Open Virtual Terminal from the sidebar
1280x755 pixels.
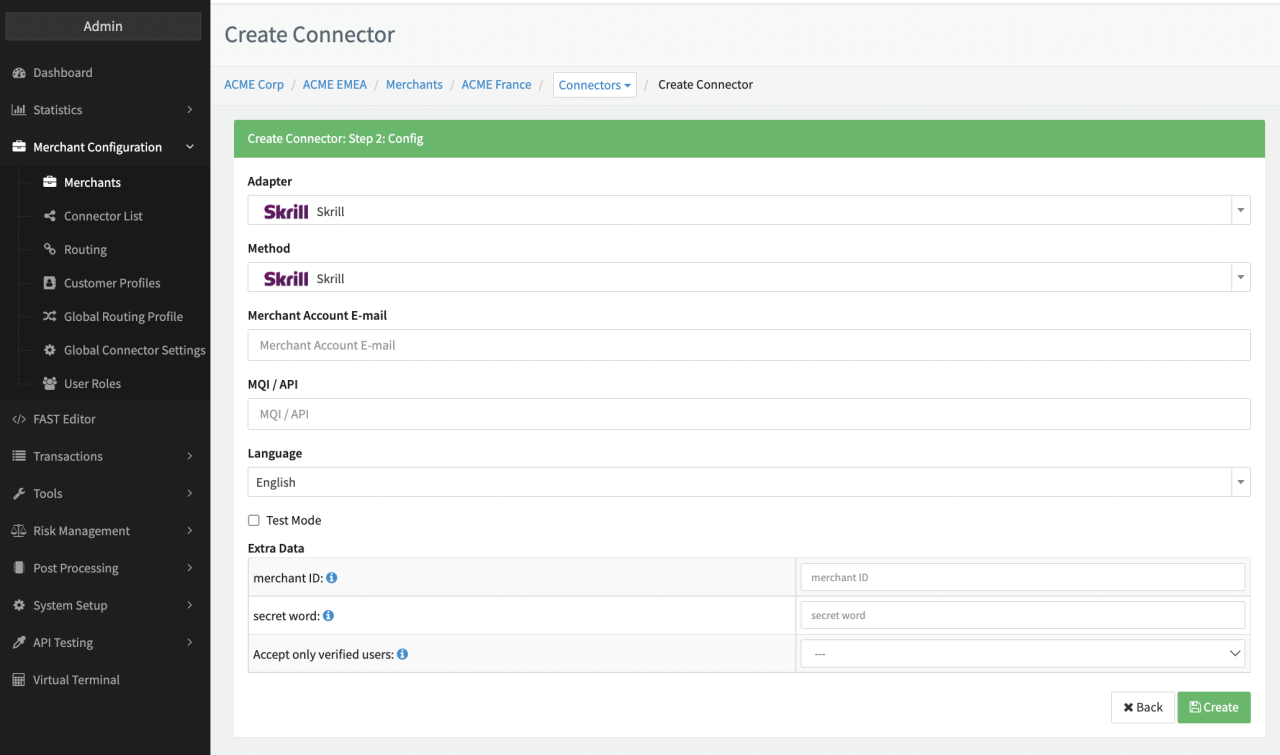[76, 680]
